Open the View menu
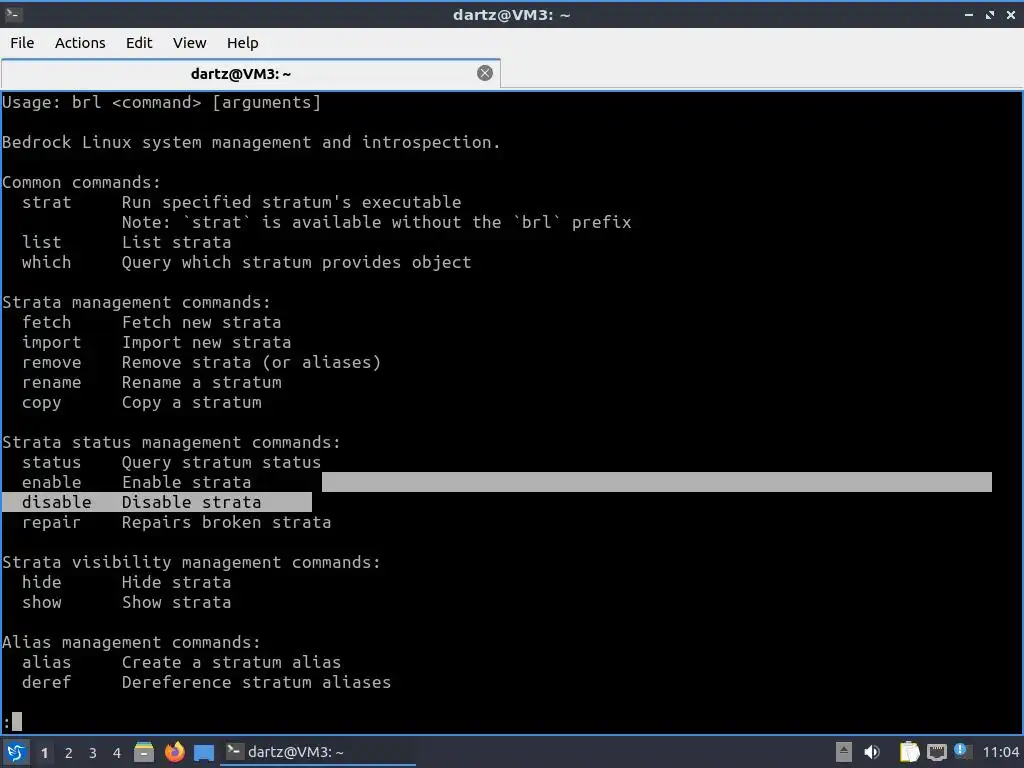Viewport: 1024px width, 768px height. pos(189,42)
